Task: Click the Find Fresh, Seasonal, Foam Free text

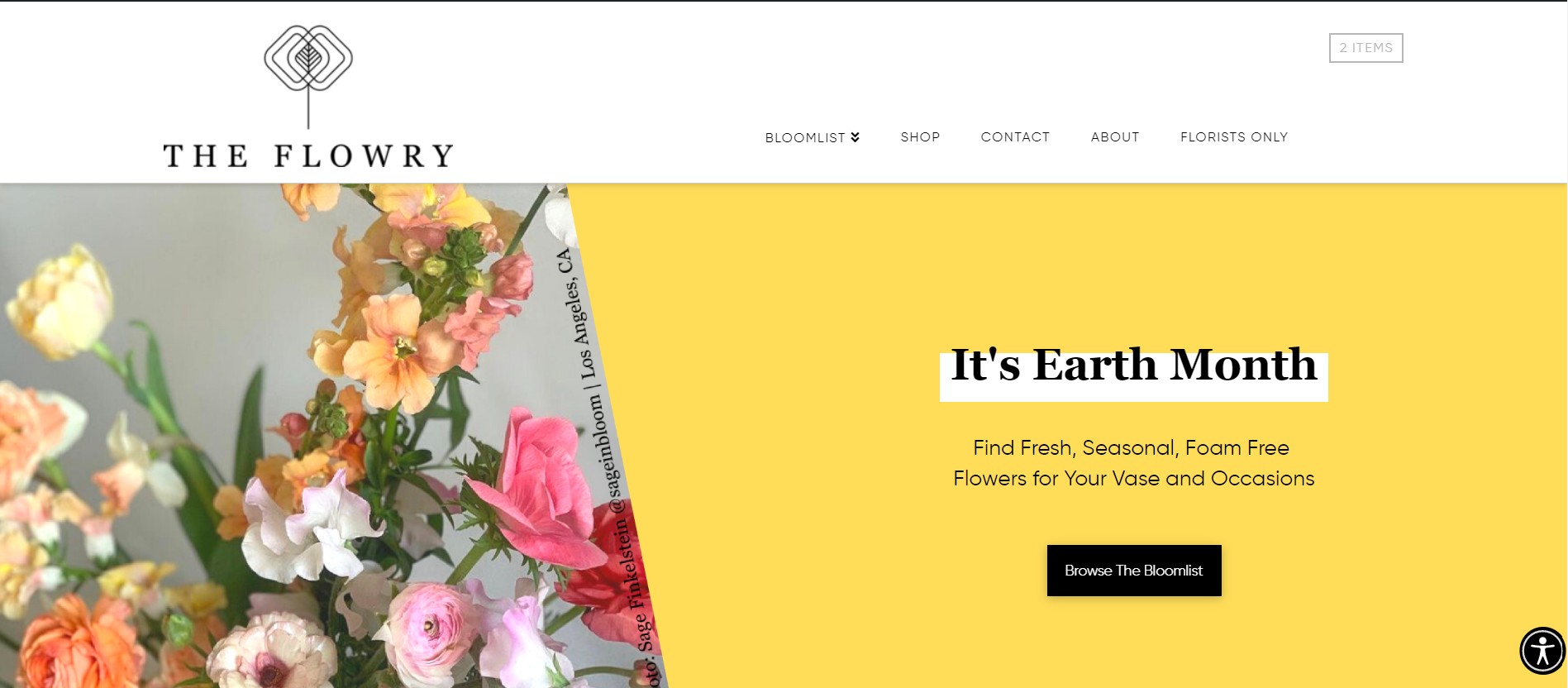Action: [1131, 448]
